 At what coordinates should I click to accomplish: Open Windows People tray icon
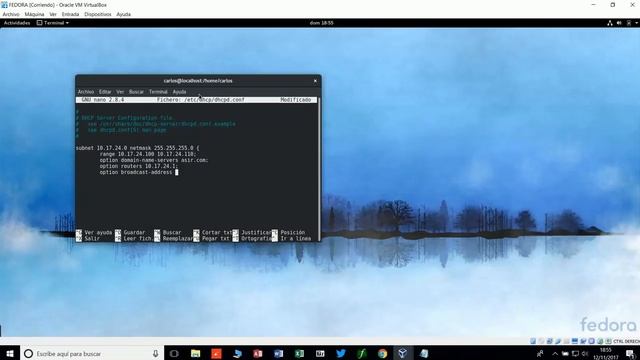pyautogui.click(x=540, y=353)
